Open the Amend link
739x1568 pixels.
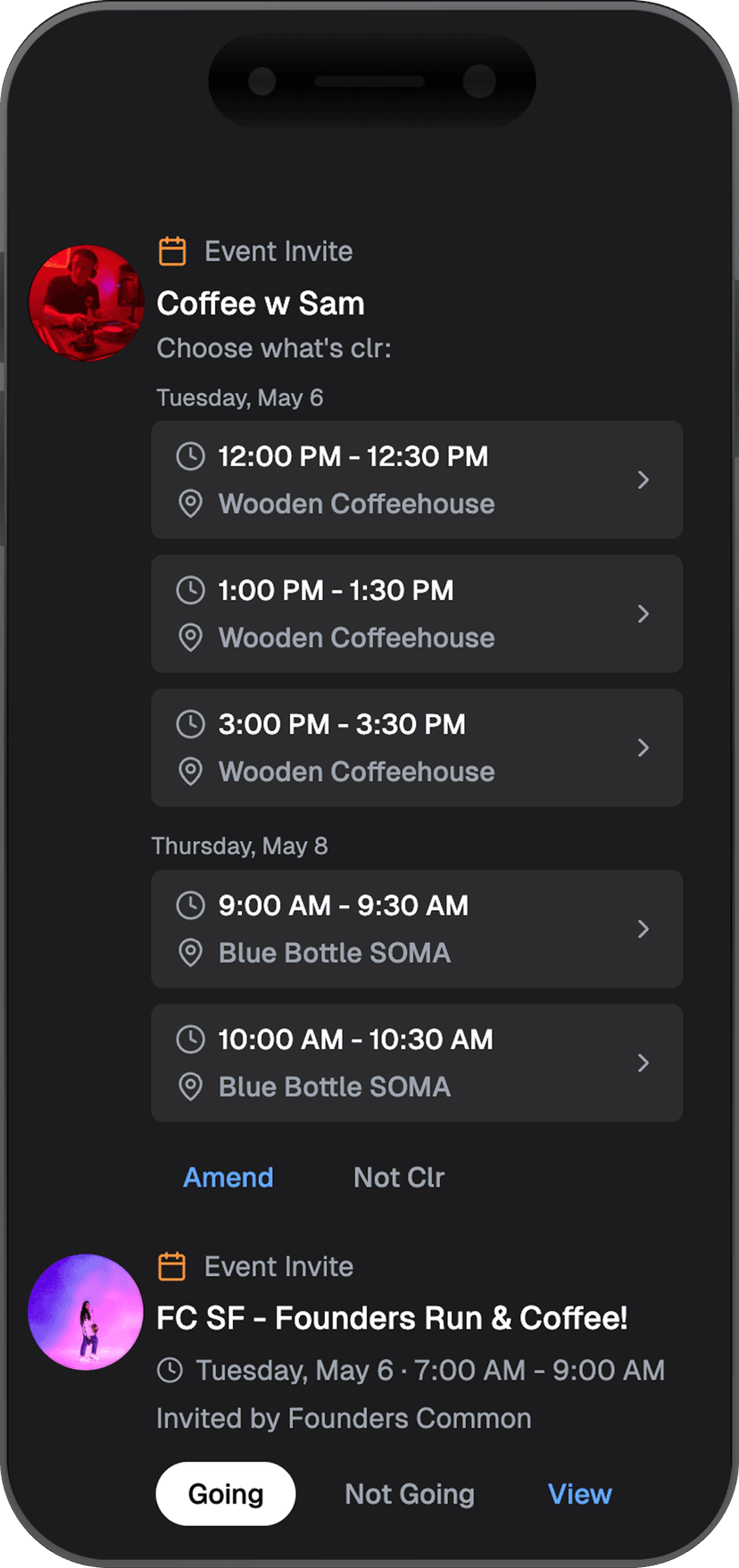coord(228,1178)
